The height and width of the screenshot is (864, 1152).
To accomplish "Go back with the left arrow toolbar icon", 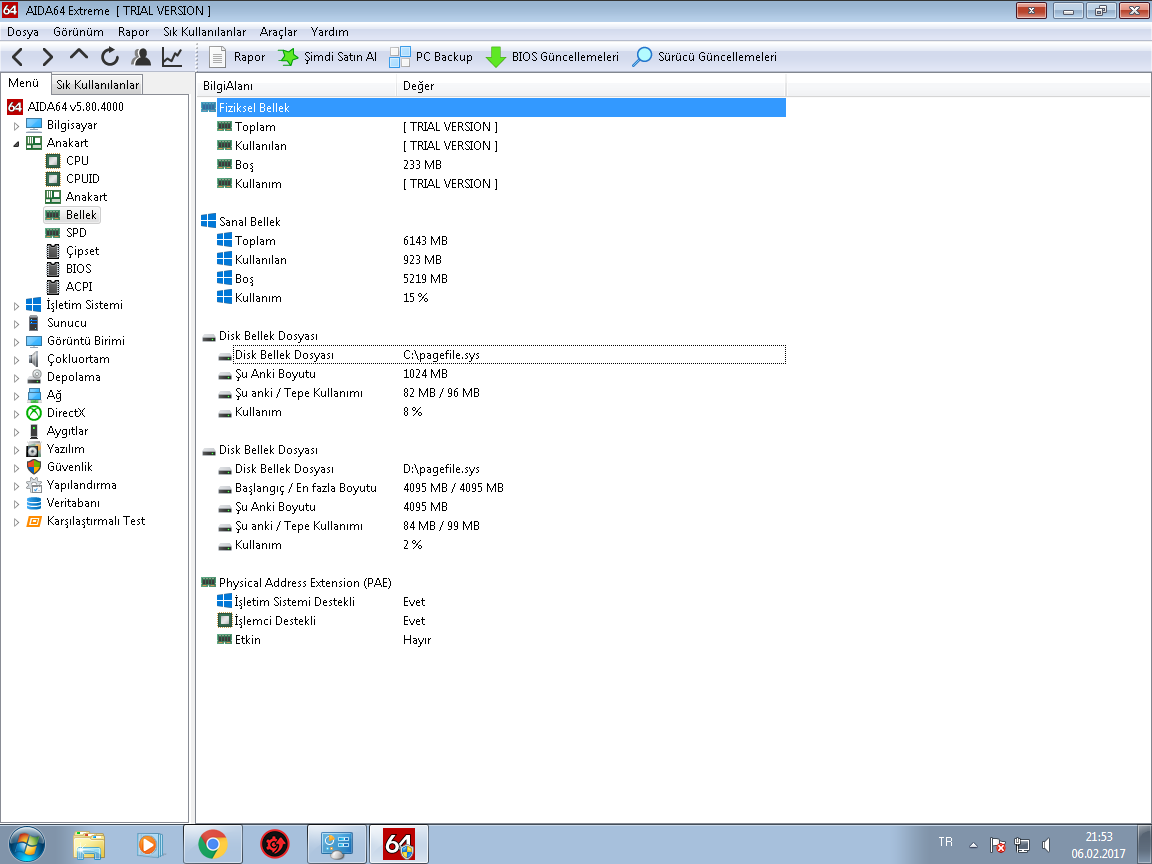I will tap(18, 57).
